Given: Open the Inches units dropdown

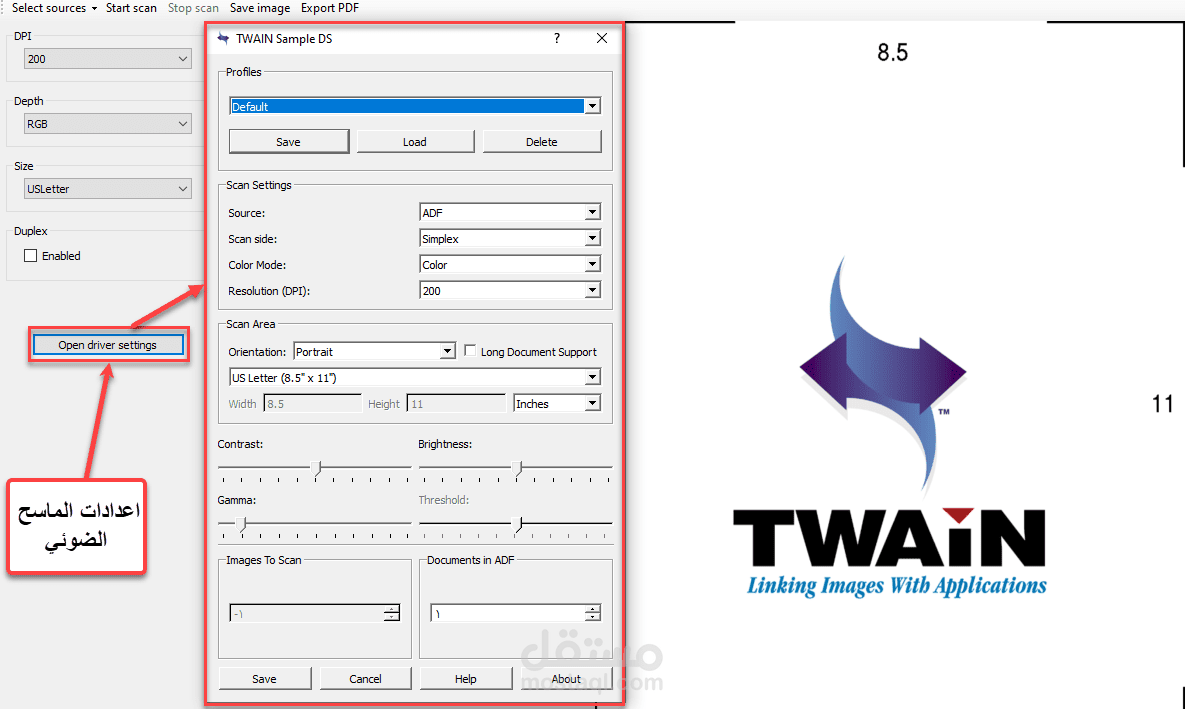Looking at the screenshot, I should click(x=557, y=404).
